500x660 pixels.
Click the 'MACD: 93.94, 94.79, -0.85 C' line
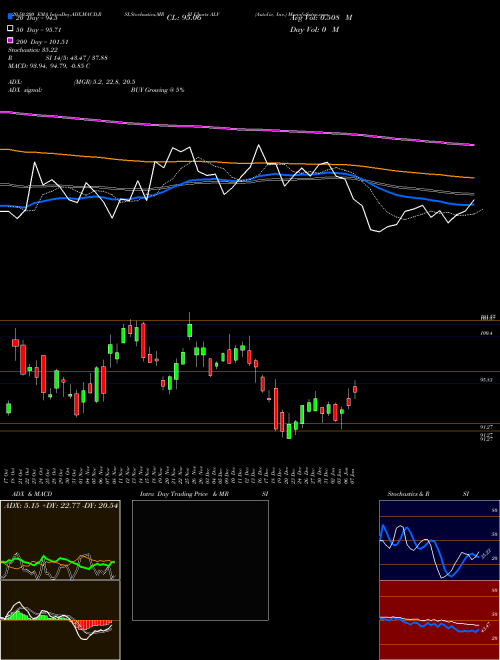tap(49, 66)
